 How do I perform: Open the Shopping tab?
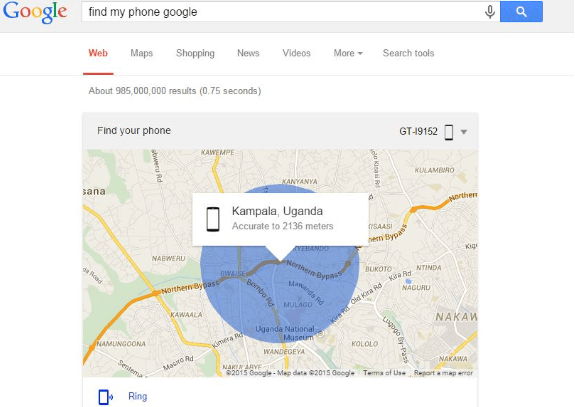[x=195, y=53]
